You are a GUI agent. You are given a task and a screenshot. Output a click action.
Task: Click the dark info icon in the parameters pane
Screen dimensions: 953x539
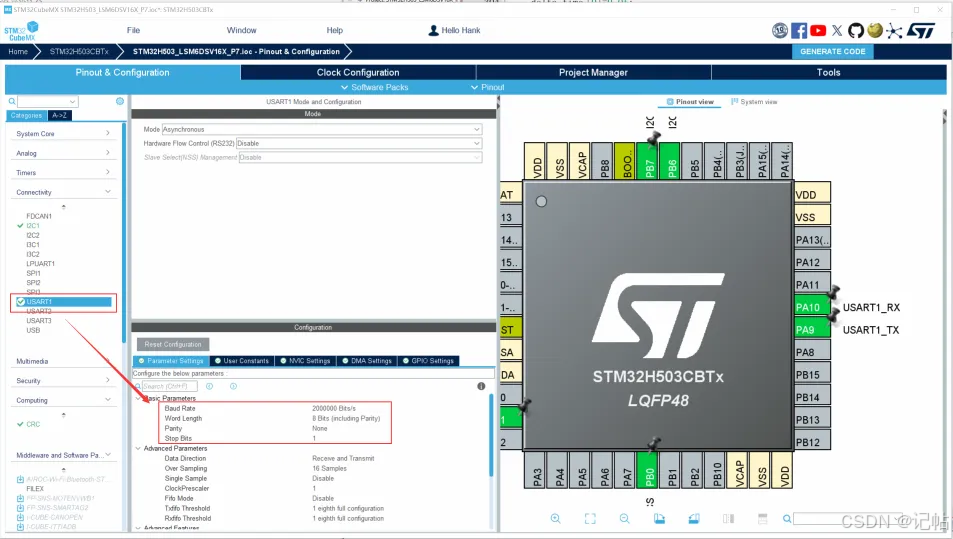[x=481, y=386]
